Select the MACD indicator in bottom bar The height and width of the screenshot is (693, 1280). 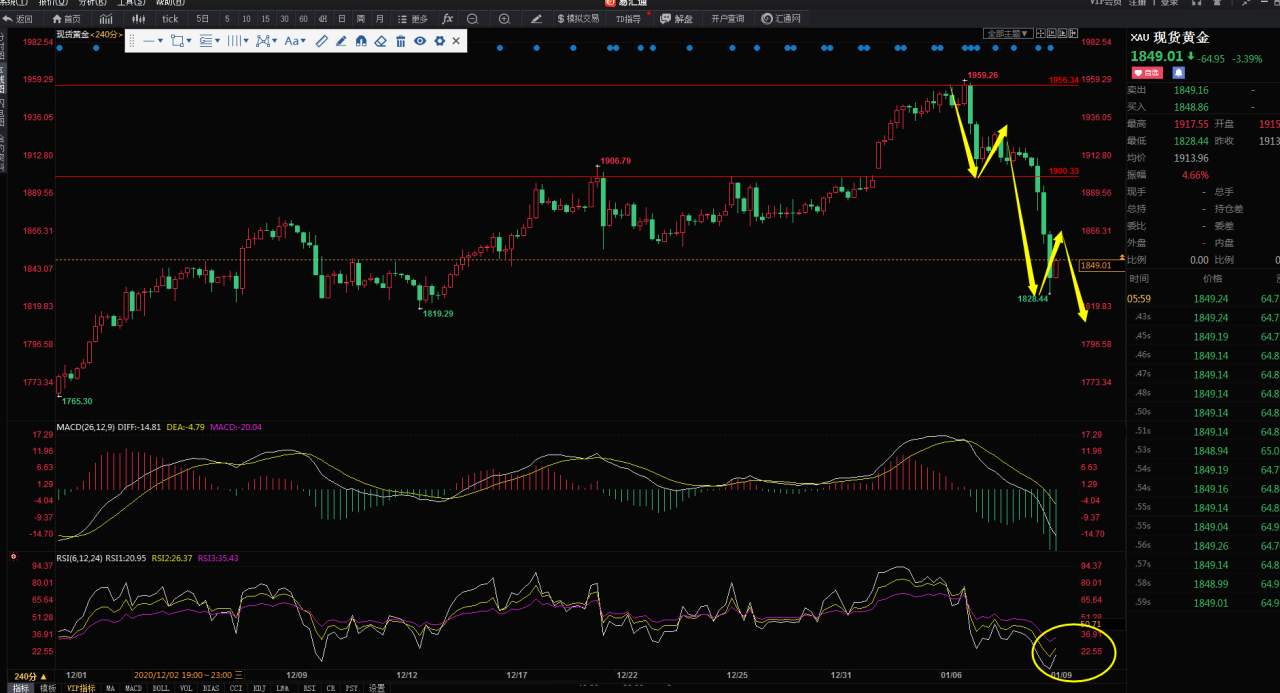click(x=133, y=688)
